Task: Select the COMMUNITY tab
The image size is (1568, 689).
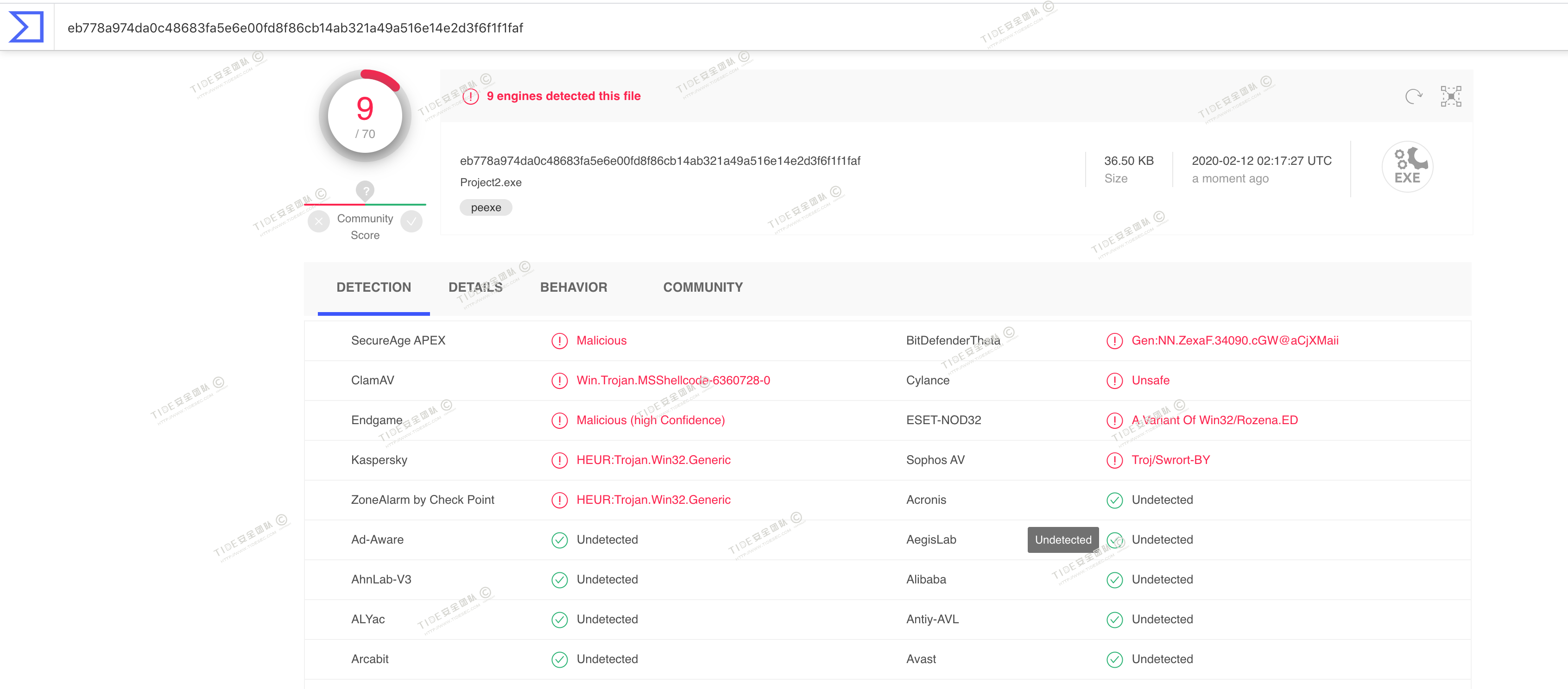Action: [702, 287]
